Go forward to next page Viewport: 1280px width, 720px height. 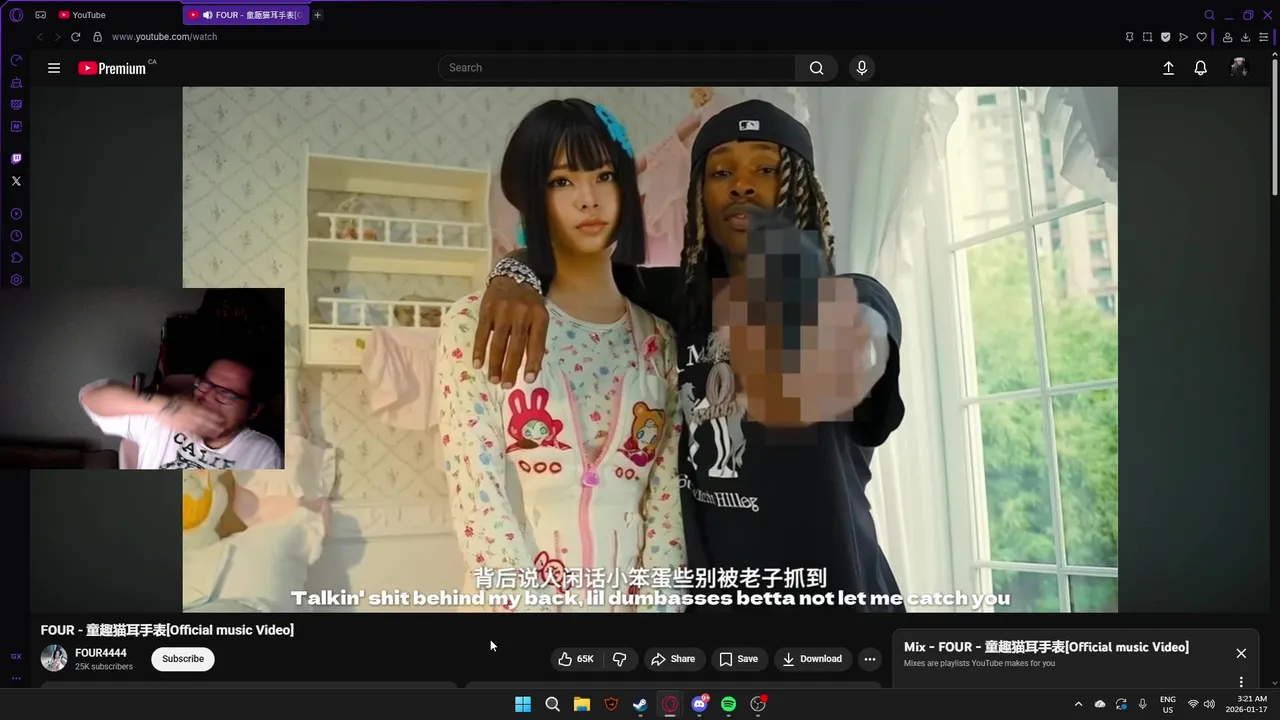[x=57, y=37]
